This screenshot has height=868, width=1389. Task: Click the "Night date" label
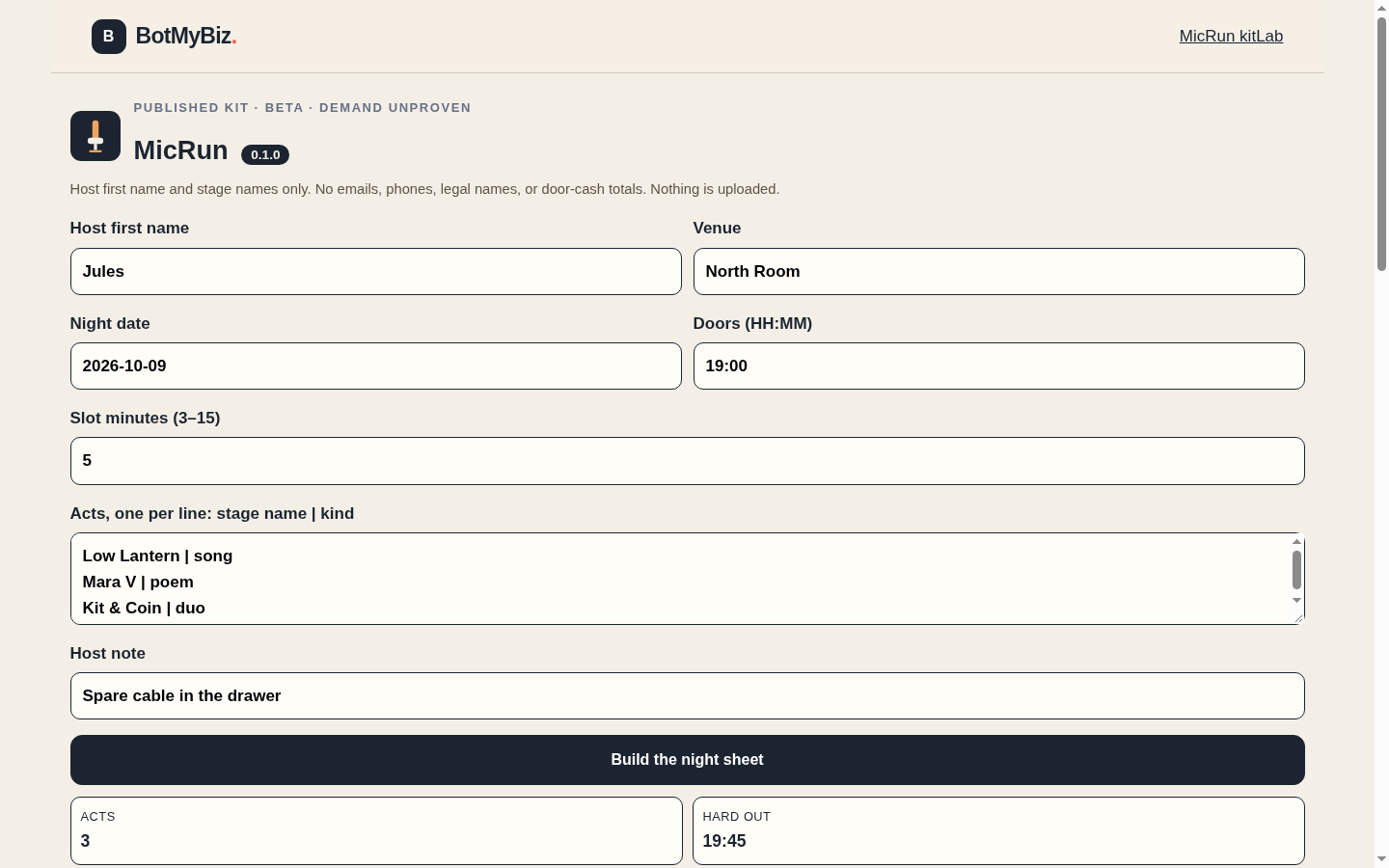pos(110,324)
